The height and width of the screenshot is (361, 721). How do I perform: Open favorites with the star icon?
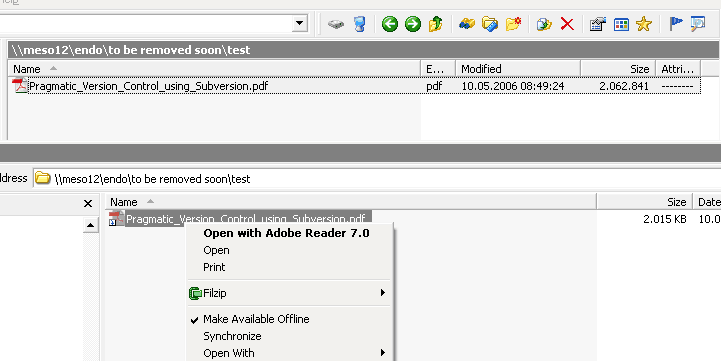(644, 24)
